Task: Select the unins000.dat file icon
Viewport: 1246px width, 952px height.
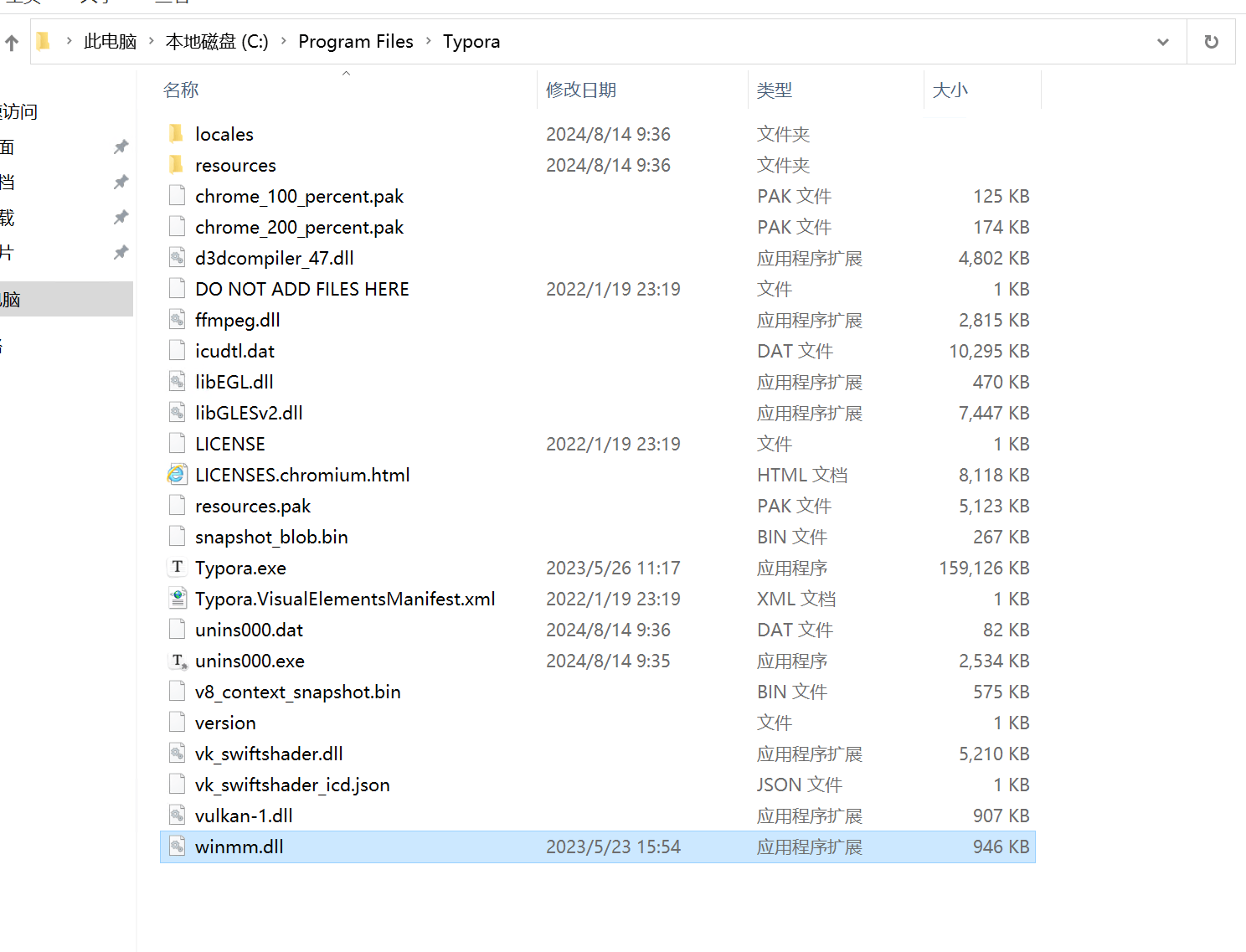Action: [x=177, y=630]
